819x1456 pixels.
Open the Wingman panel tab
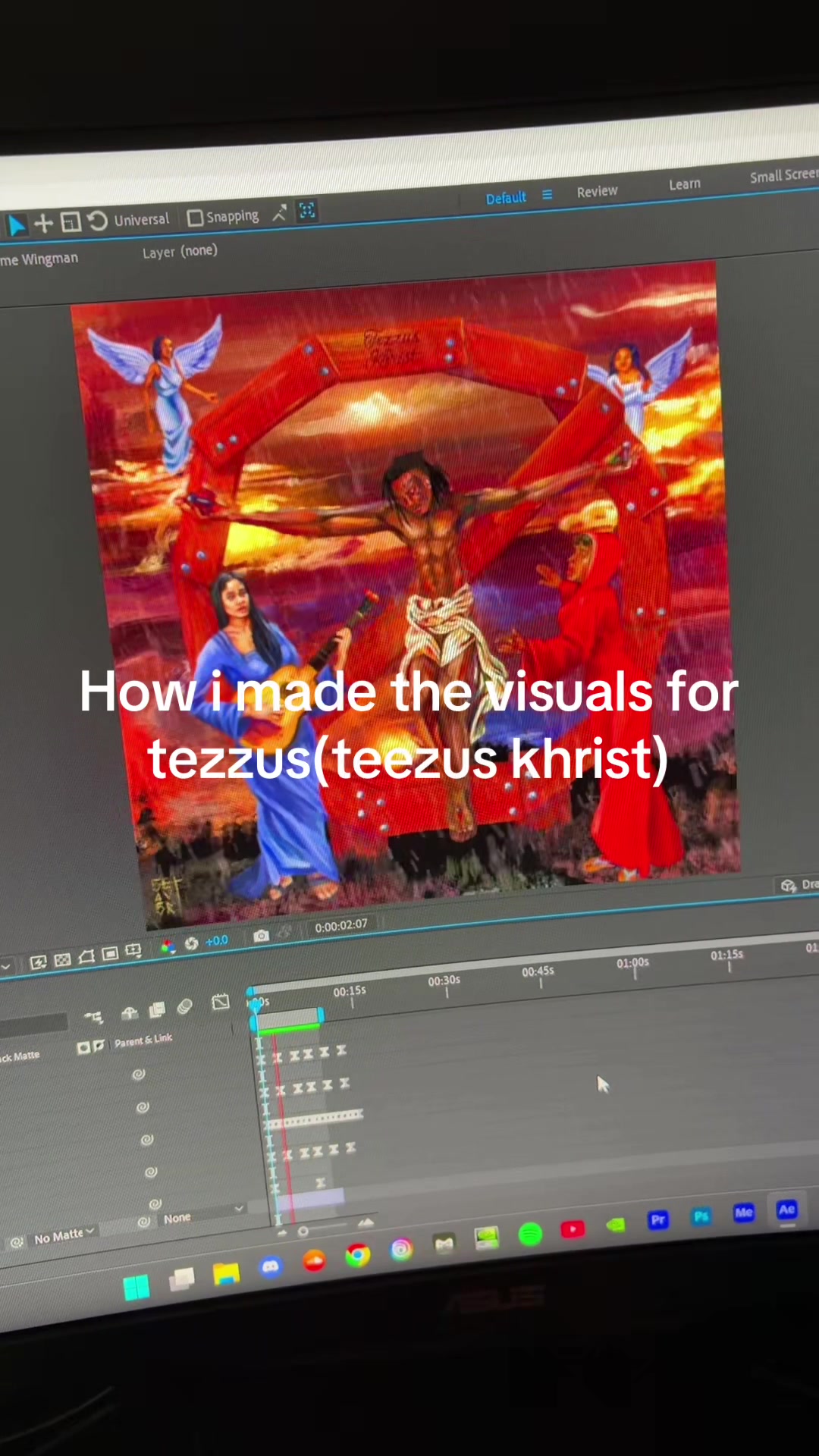point(39,259)
